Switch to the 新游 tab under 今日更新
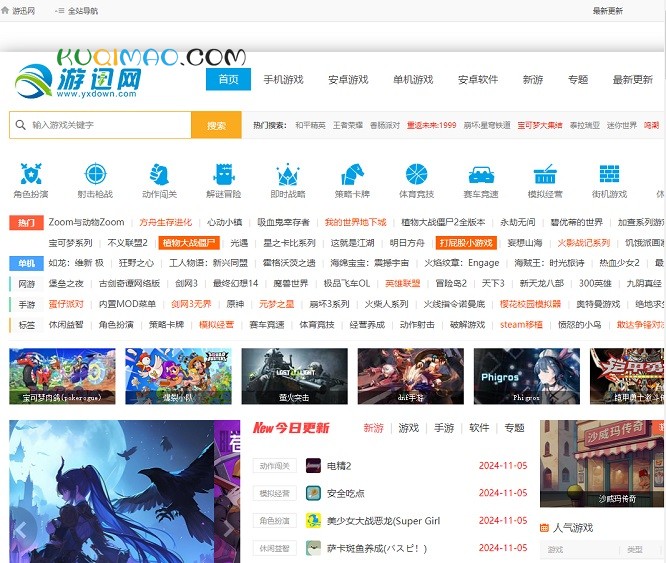 click(373, 428)
